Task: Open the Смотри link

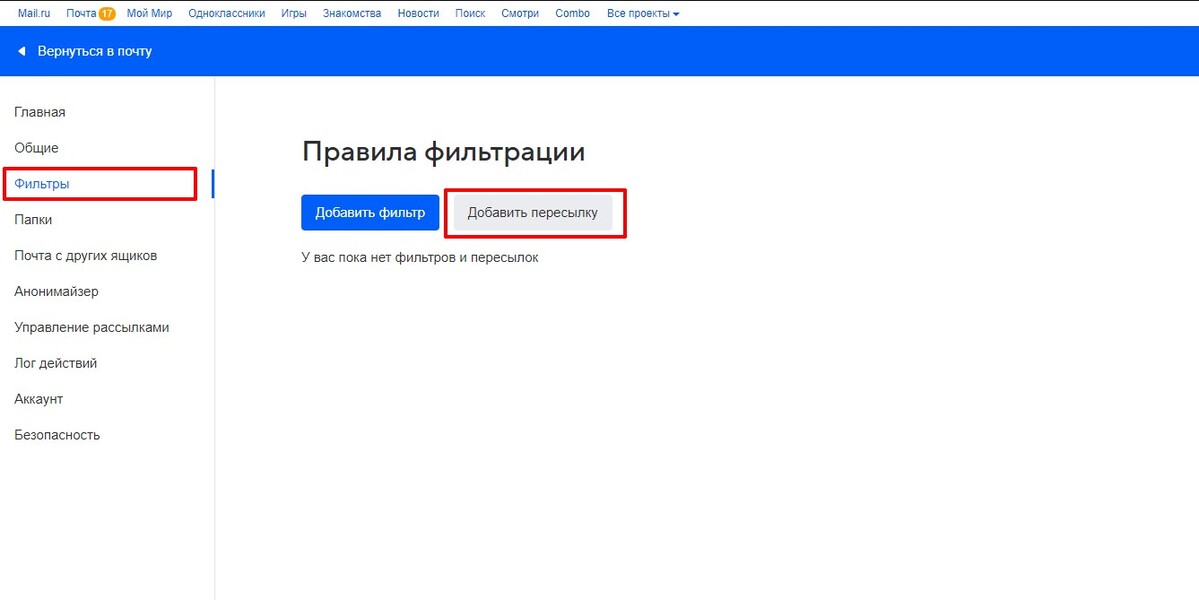Action: pos(520,14)
